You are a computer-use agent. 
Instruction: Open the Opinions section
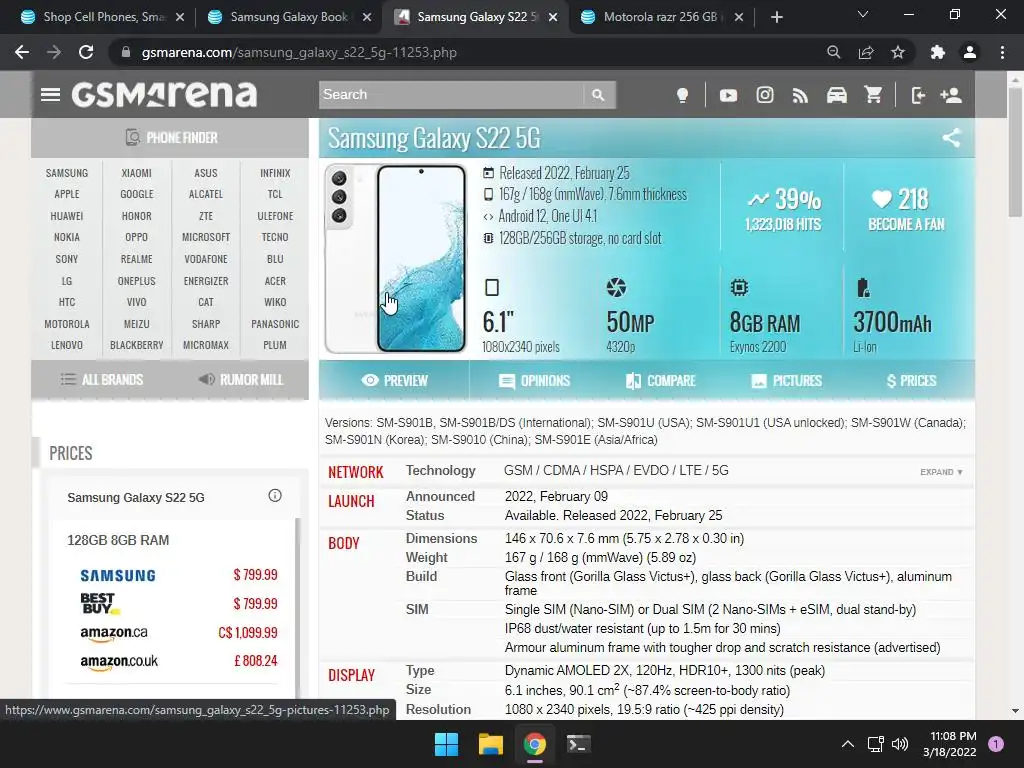534,380
